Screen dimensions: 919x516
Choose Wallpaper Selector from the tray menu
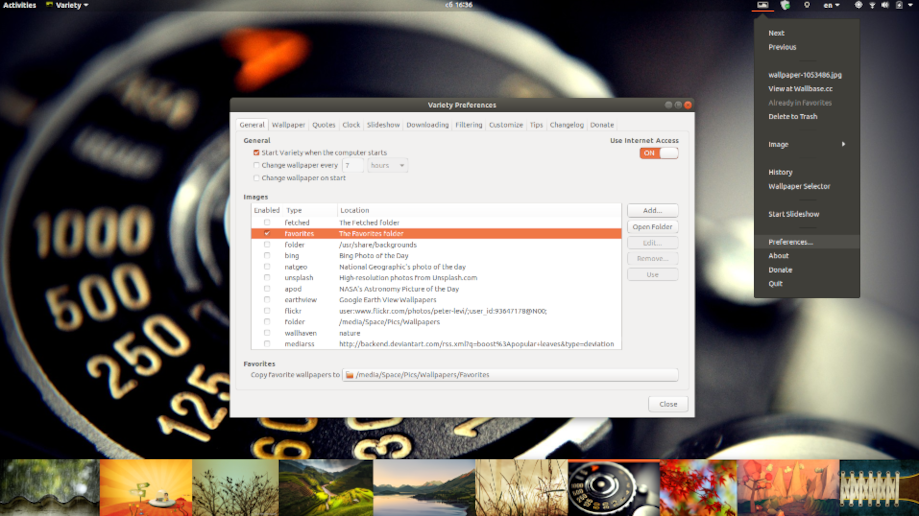point(799,186)
